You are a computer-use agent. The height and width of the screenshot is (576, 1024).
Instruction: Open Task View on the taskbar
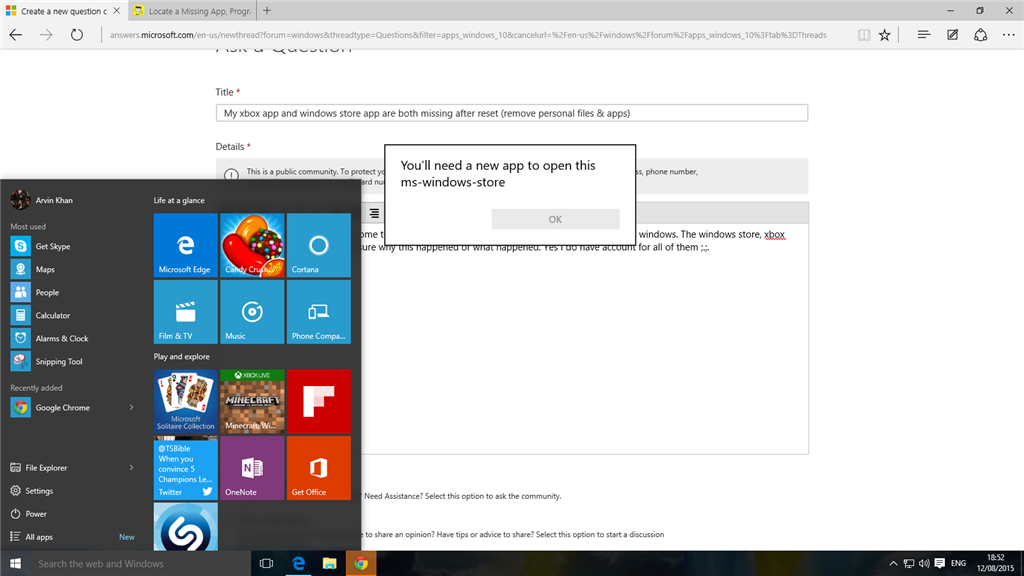point(266,564)
